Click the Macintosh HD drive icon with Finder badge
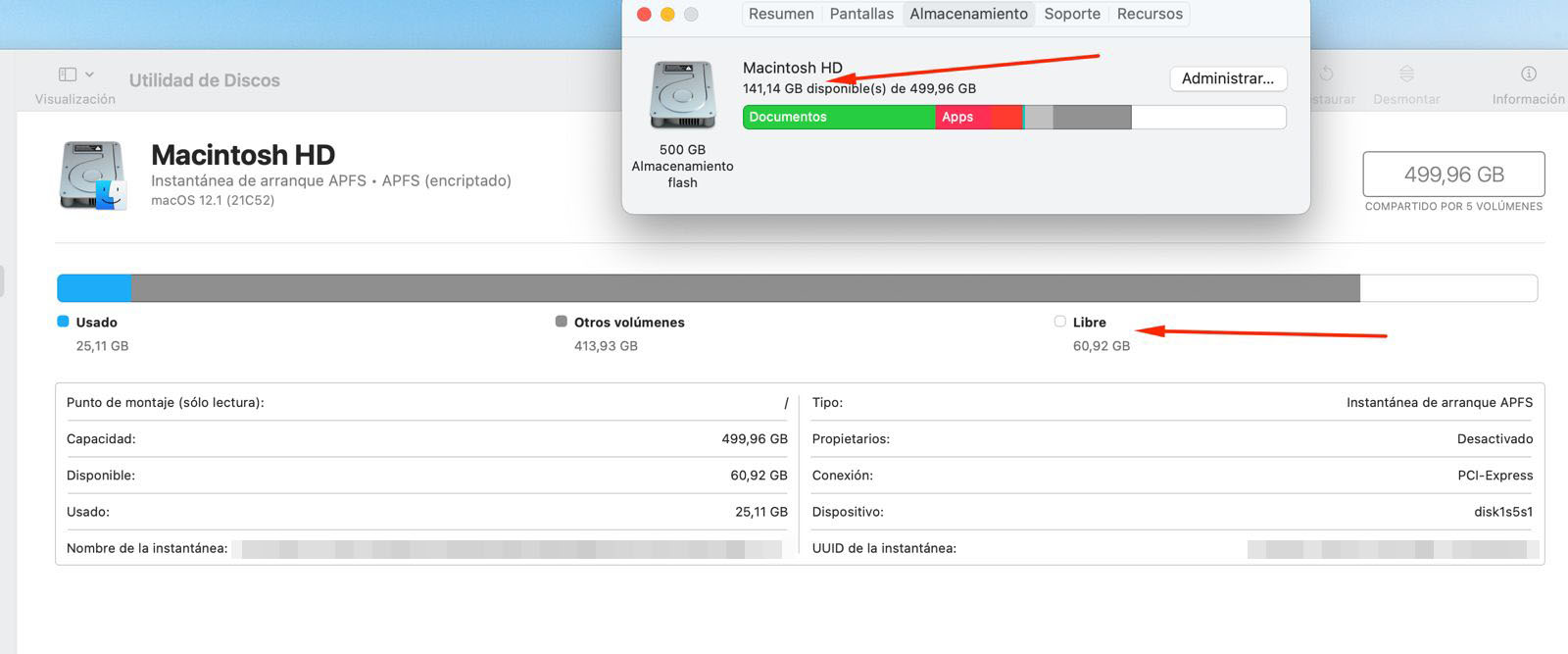1568x654 pixels. point(93,176)
